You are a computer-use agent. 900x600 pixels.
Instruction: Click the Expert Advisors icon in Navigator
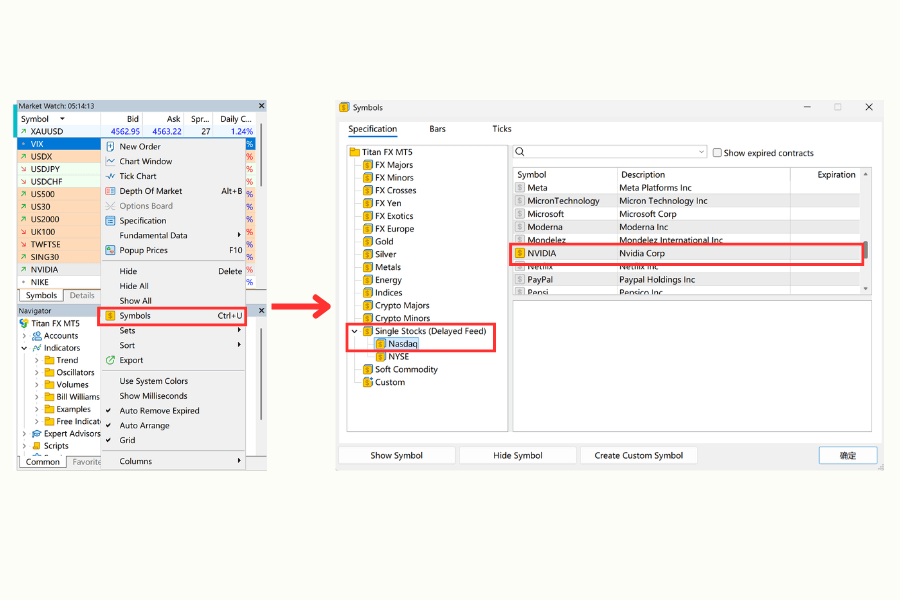coord(37,433)
